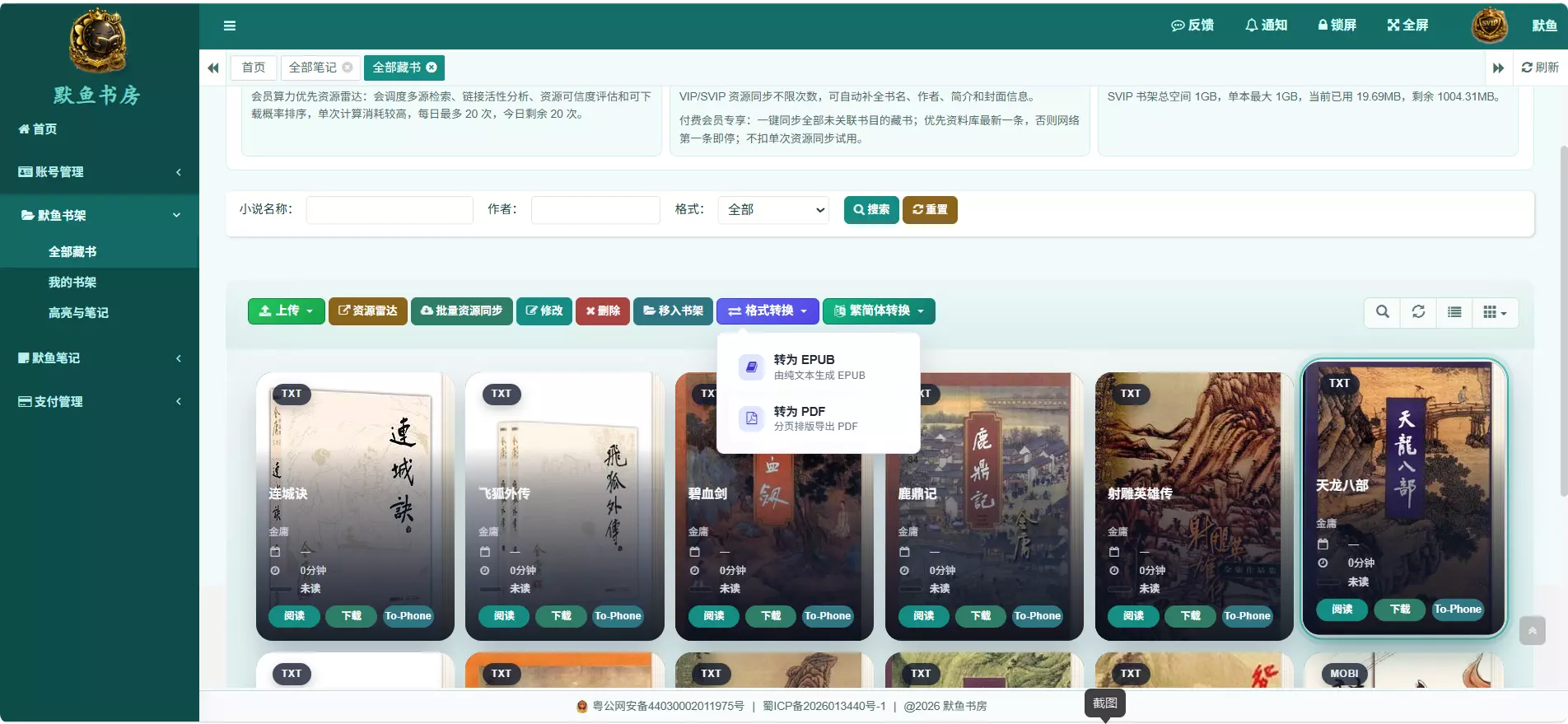Switch to the 全部笔记 tab
Screen dimensions: 1568x724
pos(313,68)
